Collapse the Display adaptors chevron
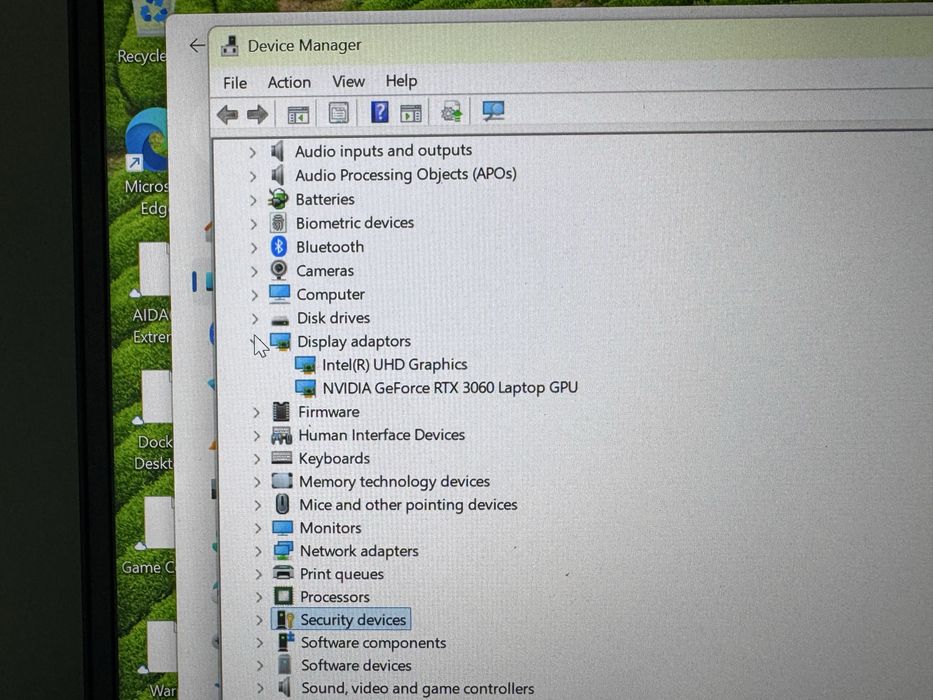Screen dimensions: 933x700 click(x=255, y=342)
